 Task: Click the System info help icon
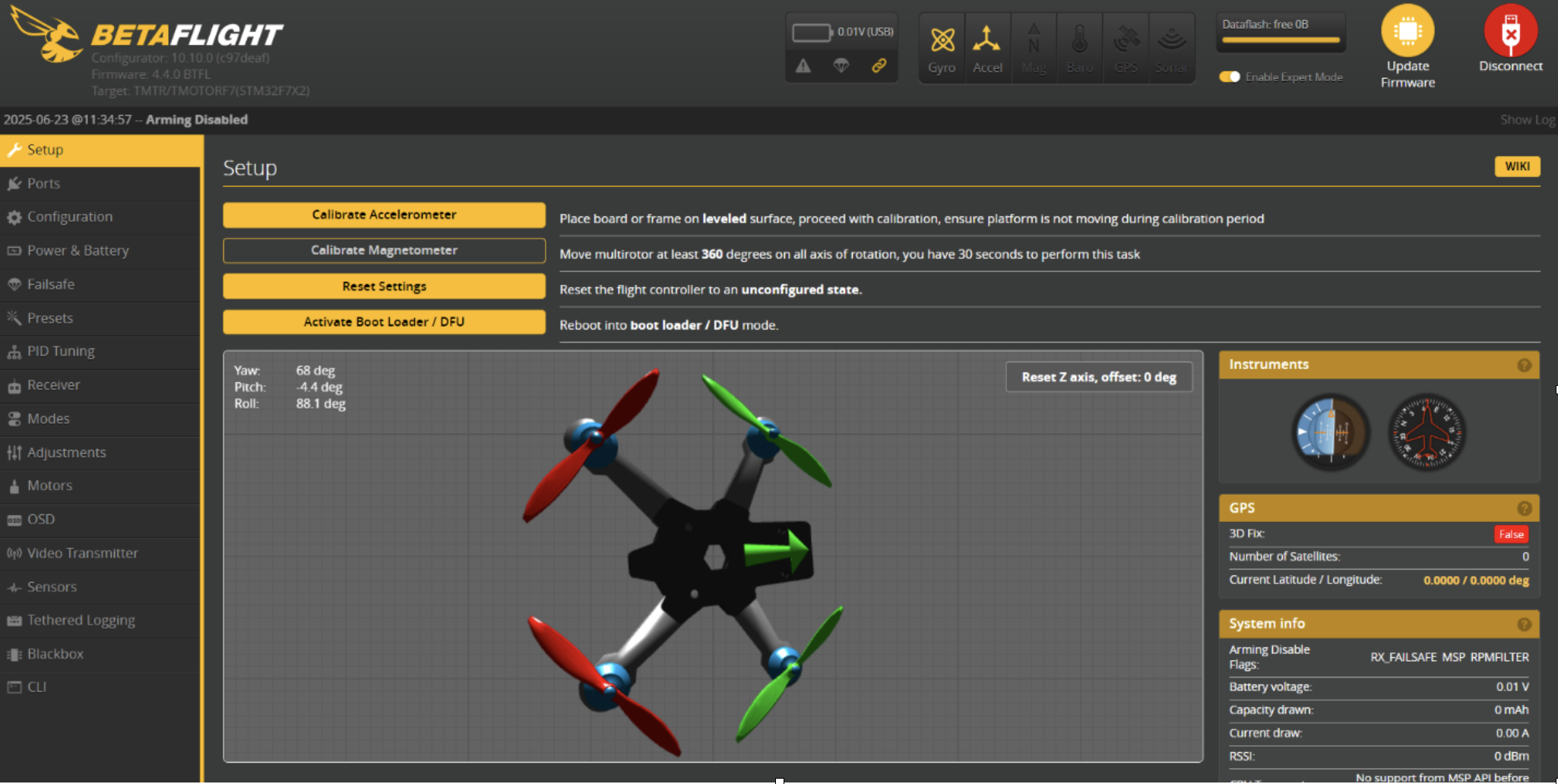(1524, 624)
